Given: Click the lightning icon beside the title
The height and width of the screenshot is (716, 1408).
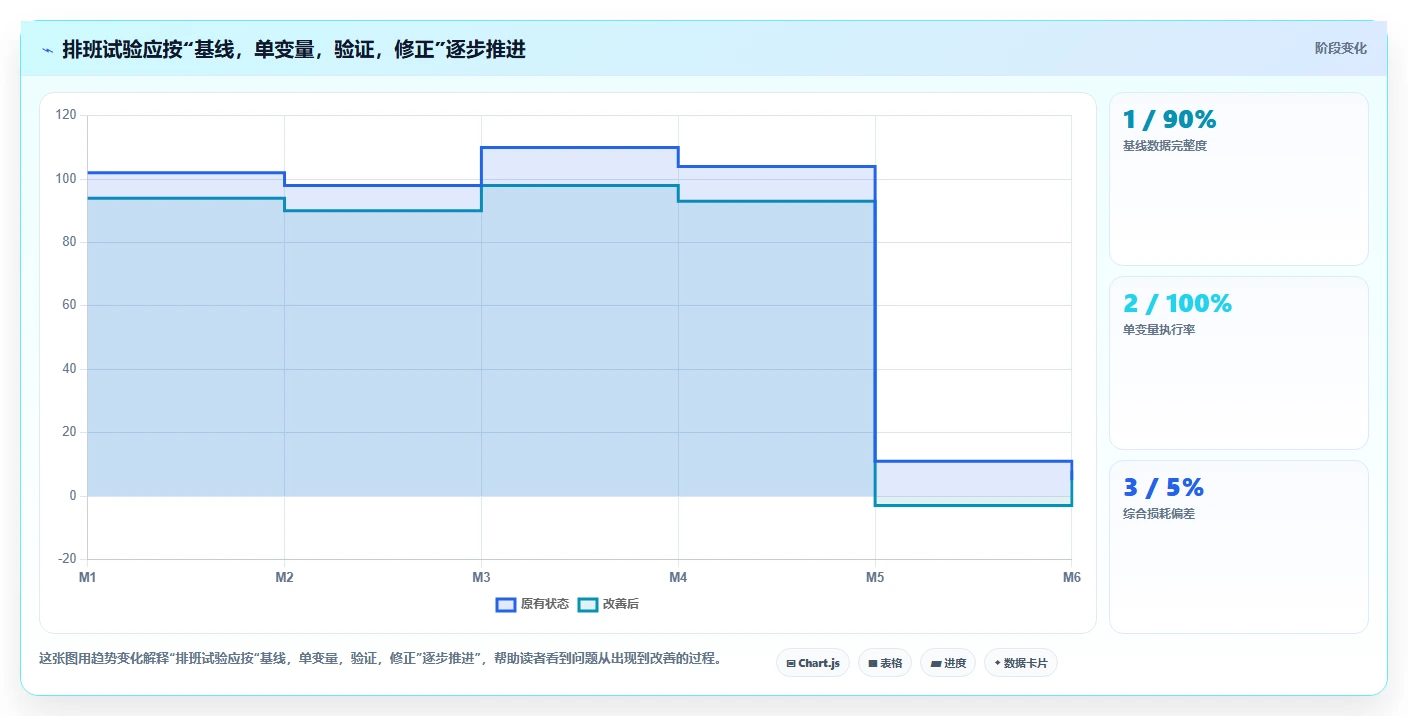Looking at the screenshot, I should pos(47,49).
